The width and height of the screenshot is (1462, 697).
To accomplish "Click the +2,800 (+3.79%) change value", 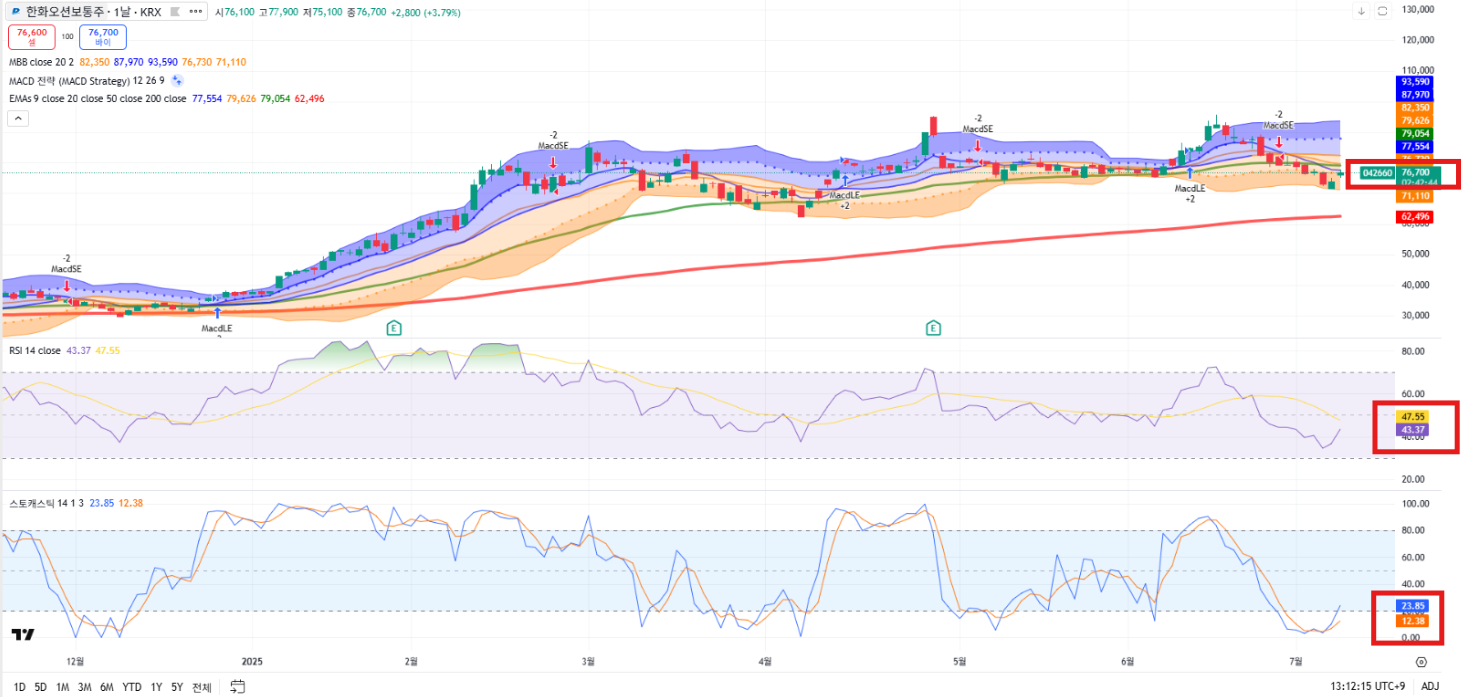I will tap(426, 11).
